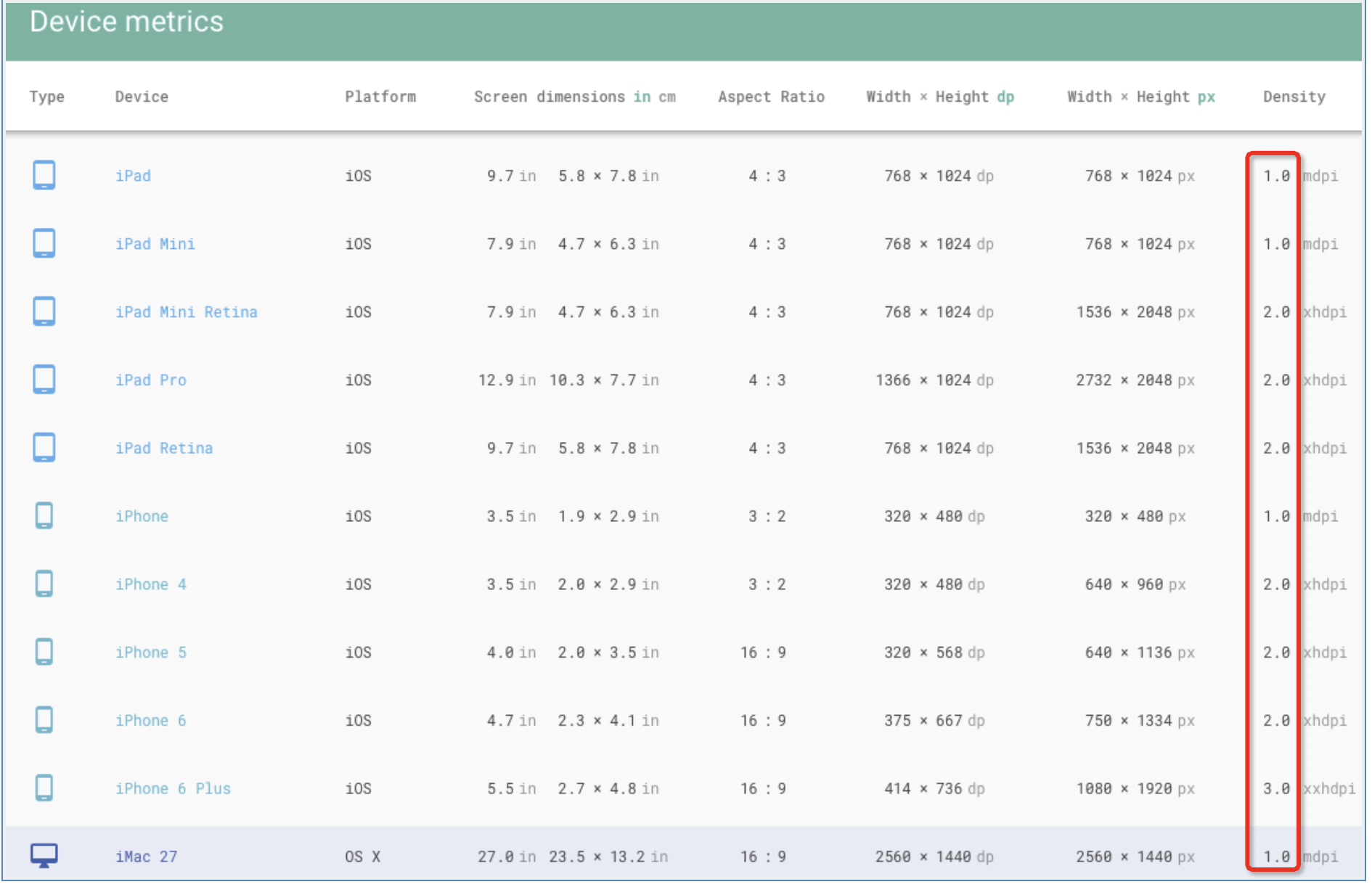Click the desktop monitor icon beside iMac 27
The image size is (1372, 887).
pyautogui.click(x=44, y=856)
